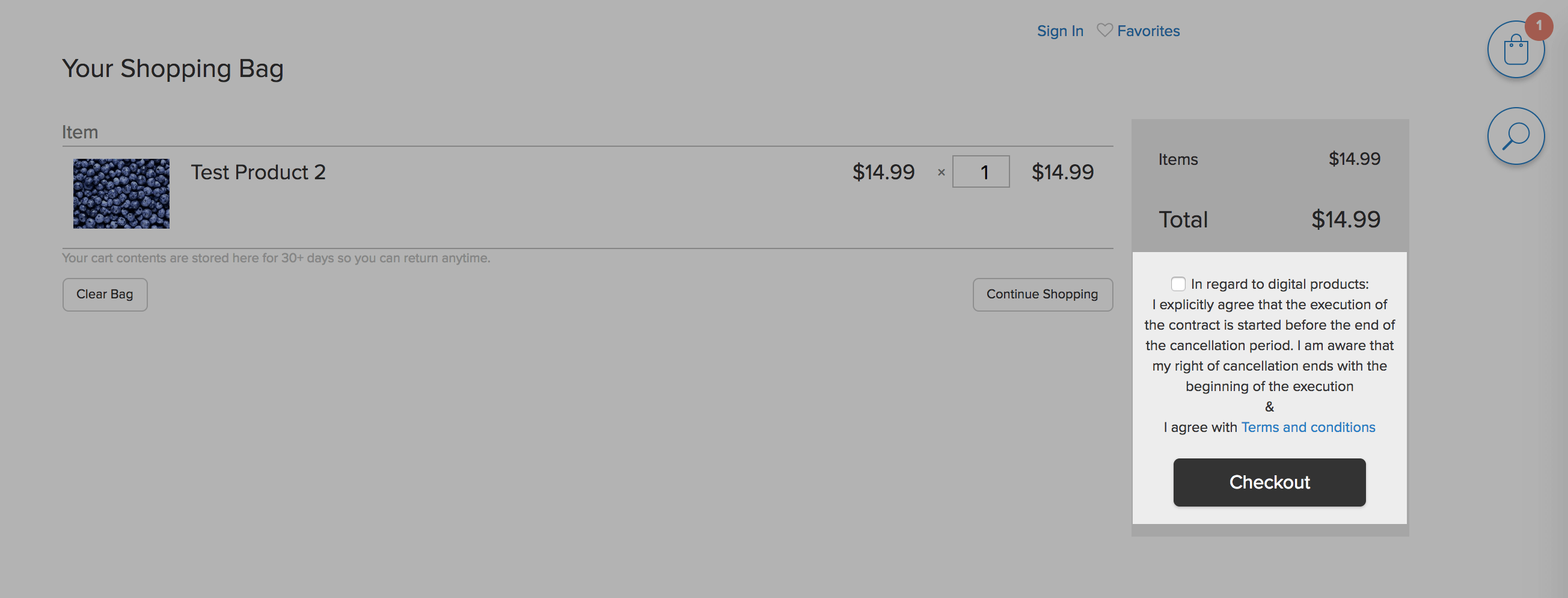Tick the digital products agreement checkbox
Screen dimensions: 1568x598
coord(1178,284)
